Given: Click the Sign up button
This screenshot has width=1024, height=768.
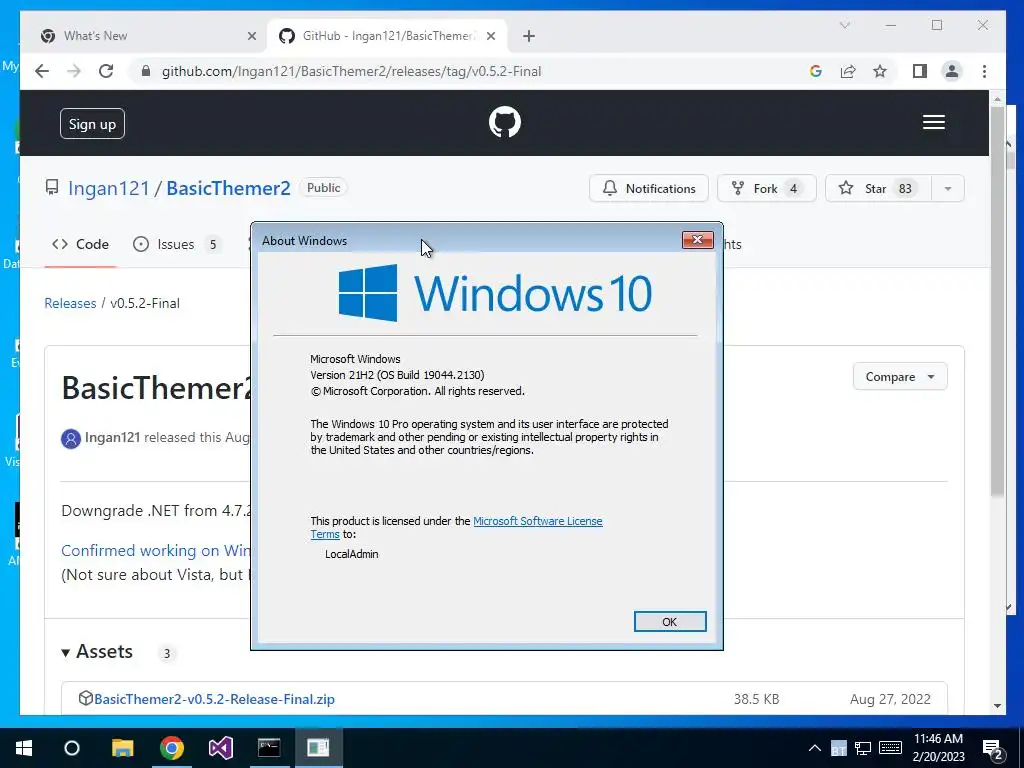Looking at the screenshot, I should [92, 124].
